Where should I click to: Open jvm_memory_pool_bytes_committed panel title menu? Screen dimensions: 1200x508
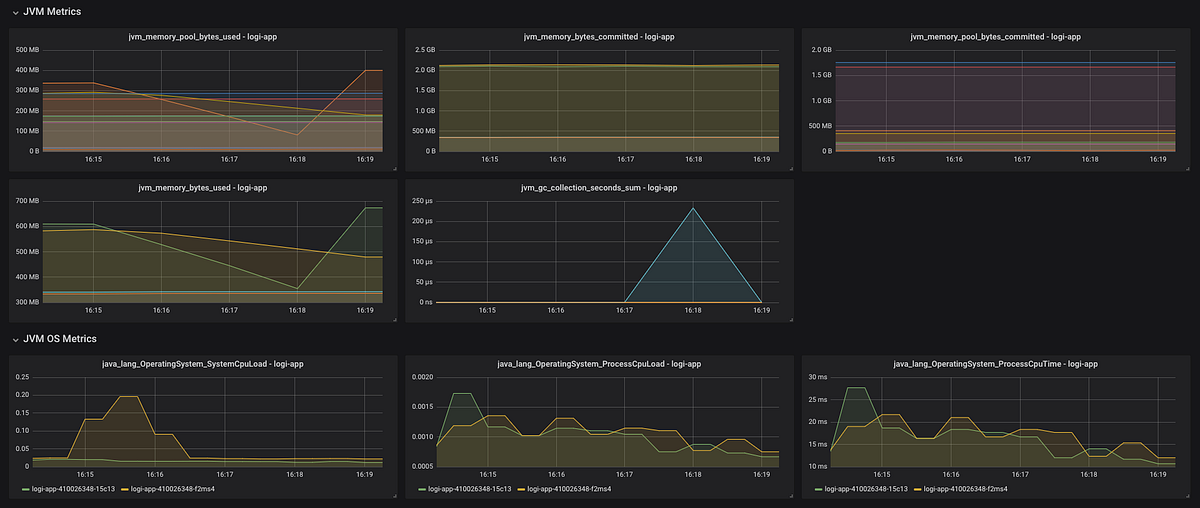click(x=996, y=37)
